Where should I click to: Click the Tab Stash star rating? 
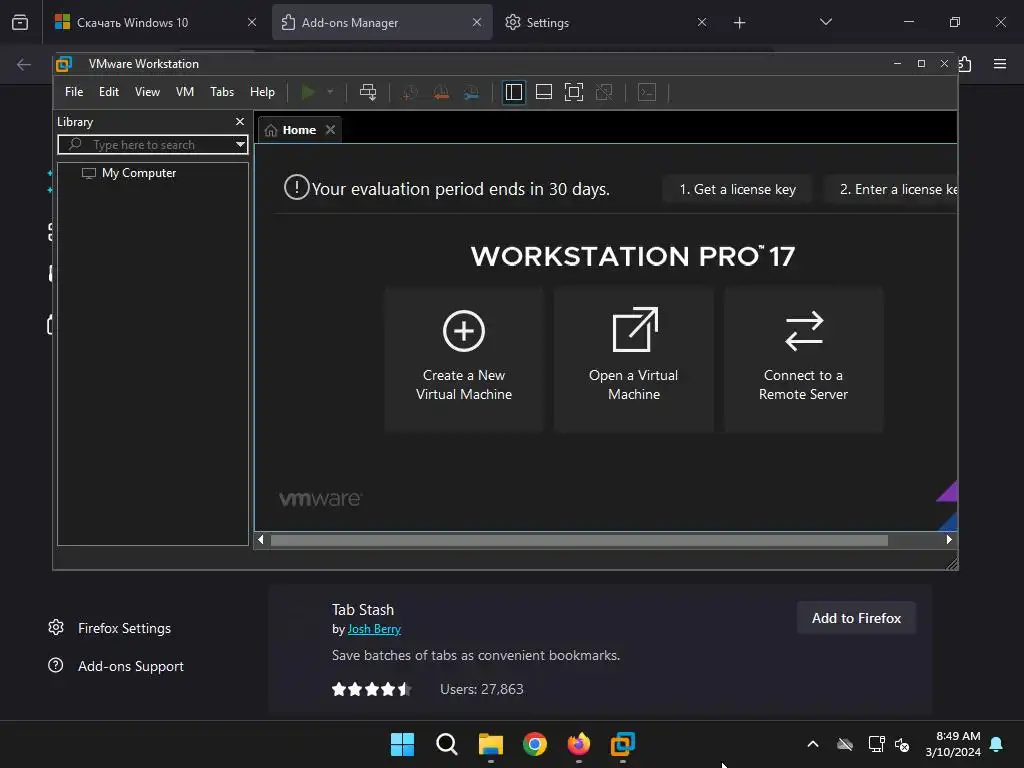372,689
